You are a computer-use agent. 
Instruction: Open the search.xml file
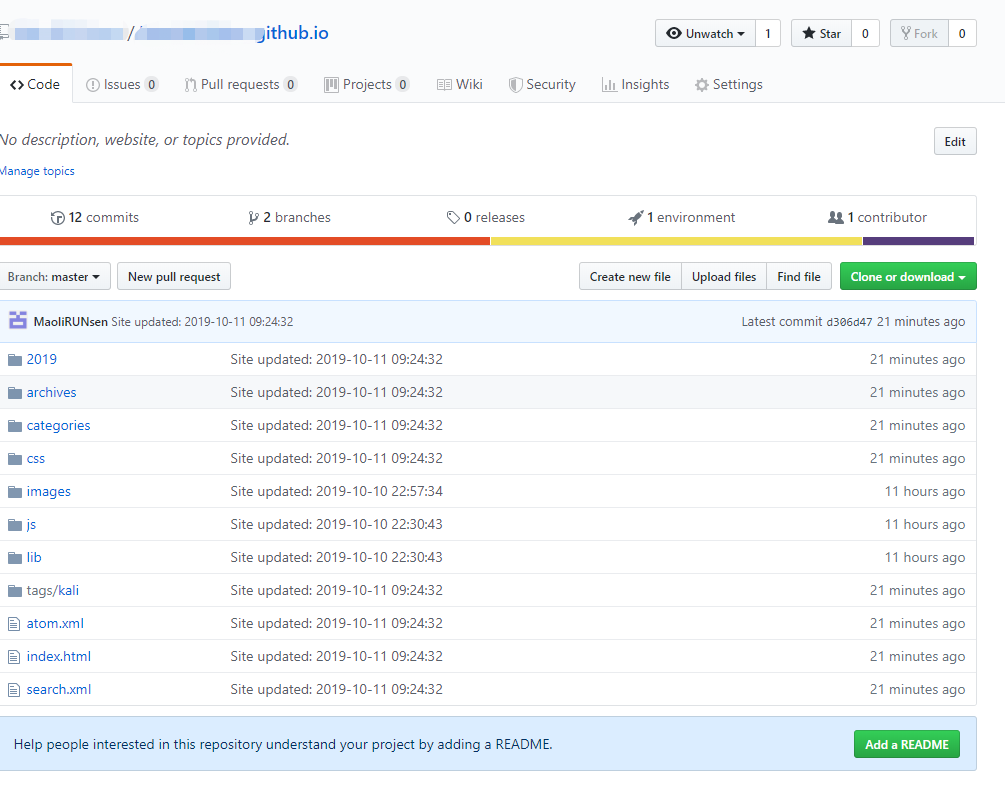click(x=59, y=689)
